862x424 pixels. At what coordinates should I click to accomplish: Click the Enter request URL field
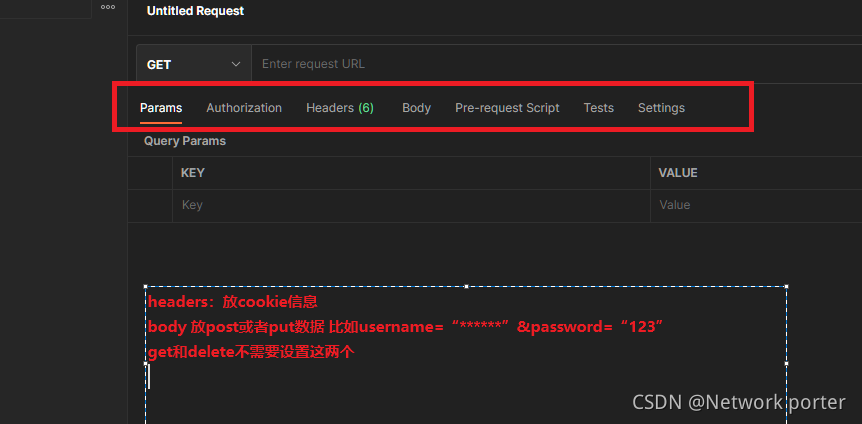tap(556, 64)
